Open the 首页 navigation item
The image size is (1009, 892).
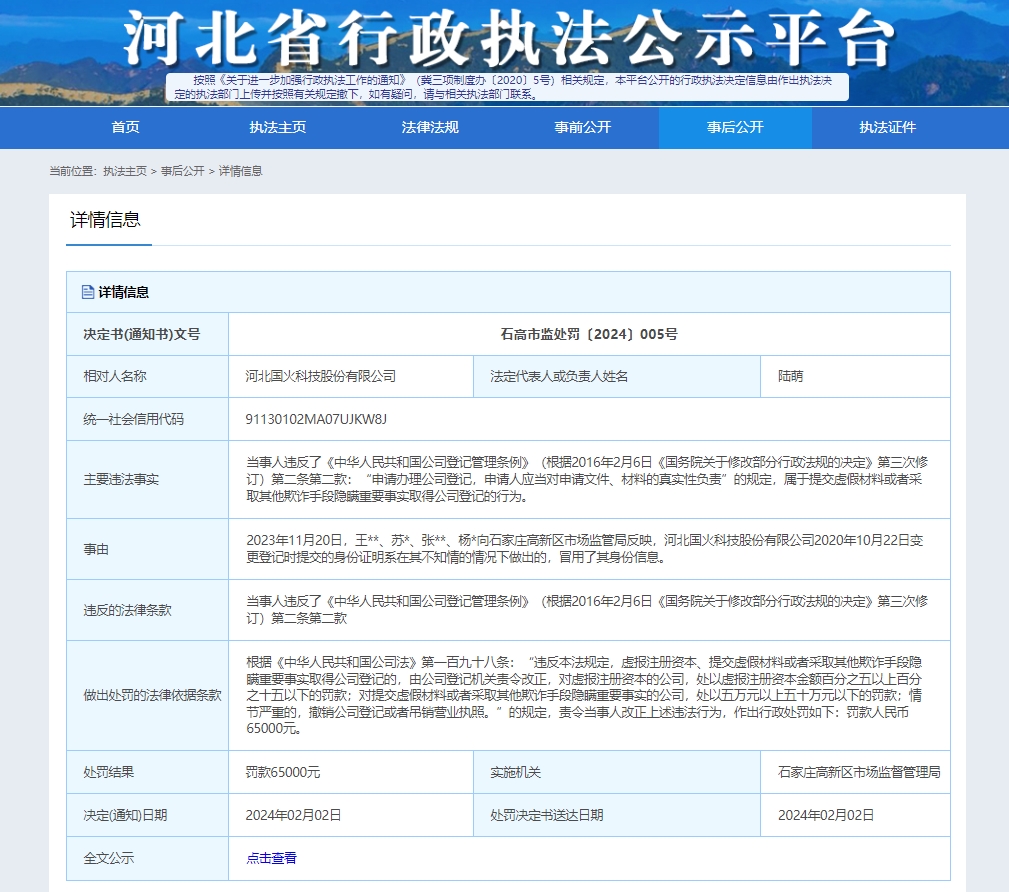pos(125,127)
